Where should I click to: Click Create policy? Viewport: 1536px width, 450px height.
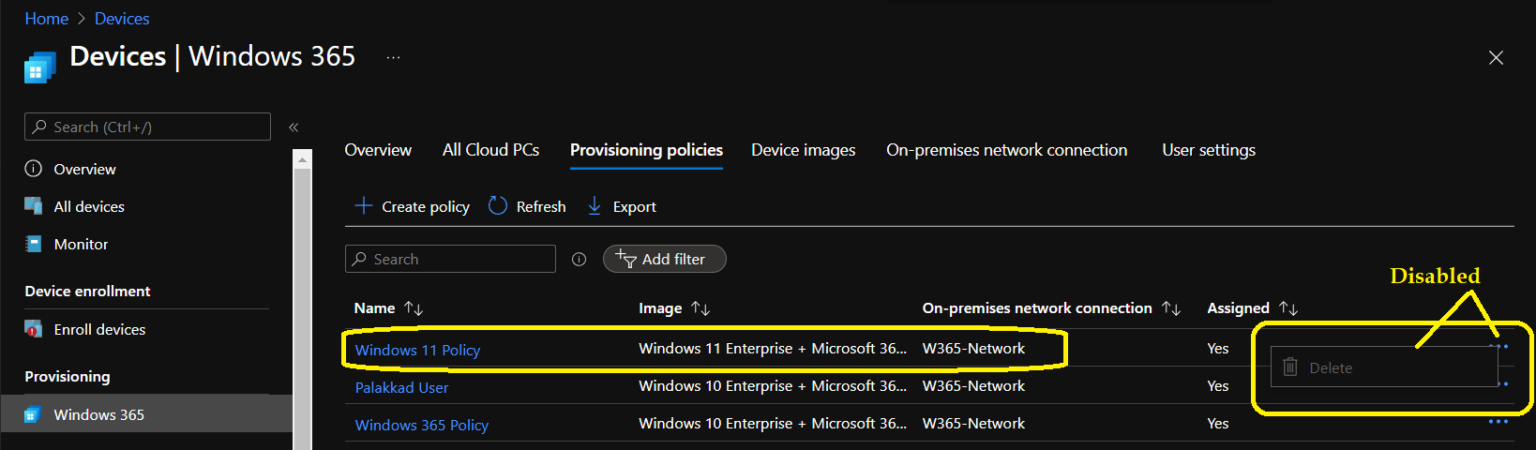point(413,206)
